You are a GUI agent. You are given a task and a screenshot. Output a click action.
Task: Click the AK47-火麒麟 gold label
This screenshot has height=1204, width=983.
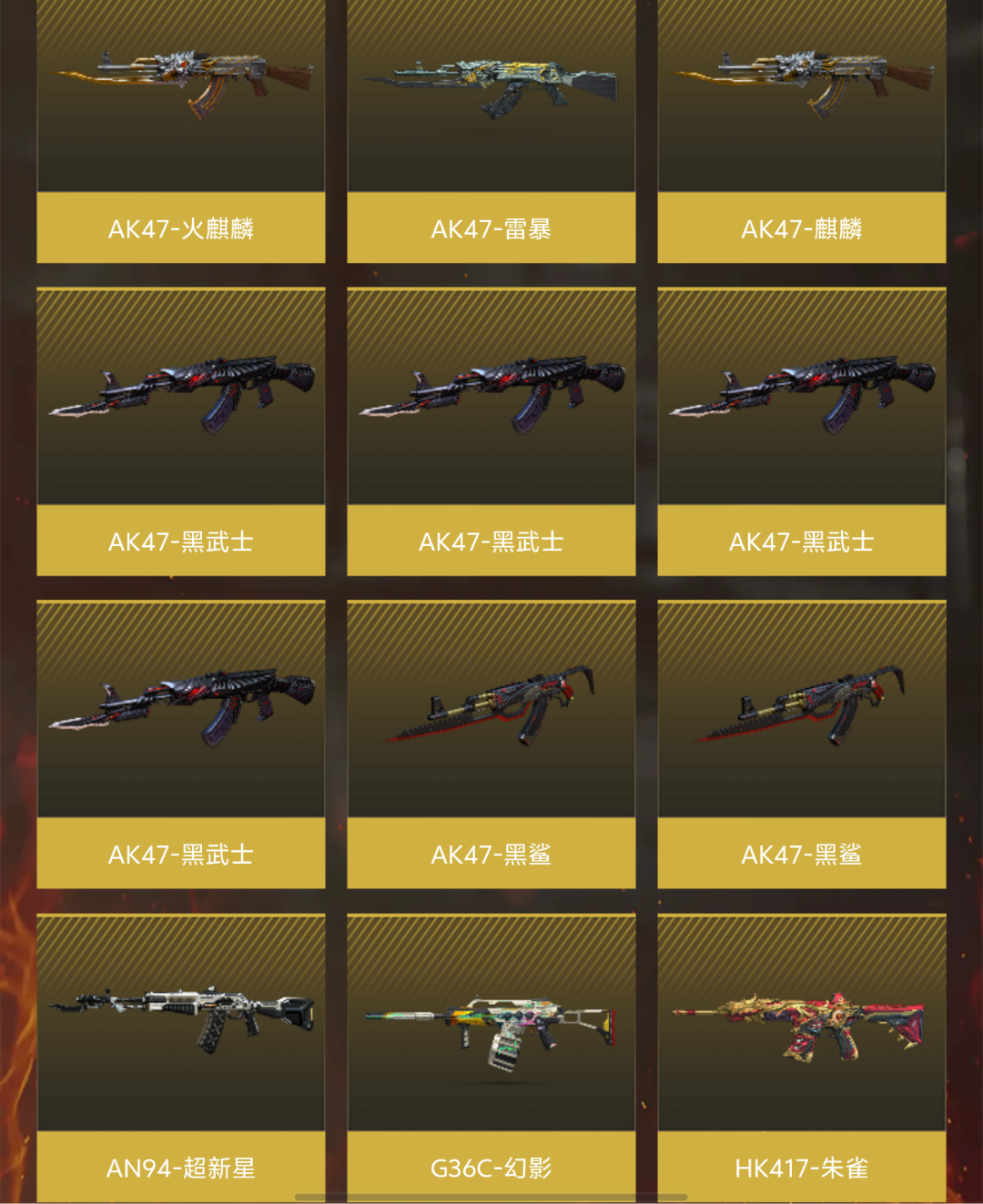[181, 228]
